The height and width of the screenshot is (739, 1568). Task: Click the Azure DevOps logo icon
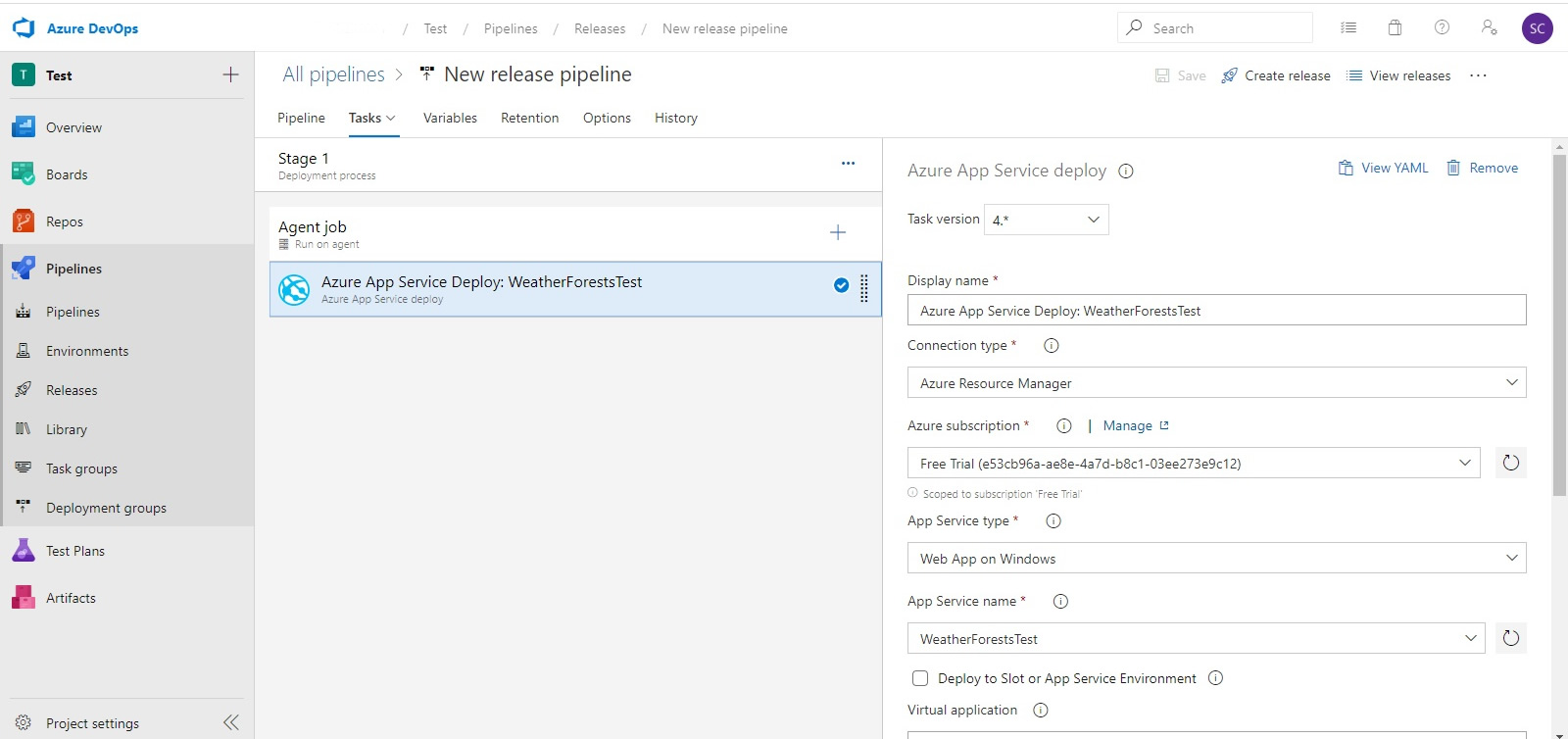coord(24,28)
